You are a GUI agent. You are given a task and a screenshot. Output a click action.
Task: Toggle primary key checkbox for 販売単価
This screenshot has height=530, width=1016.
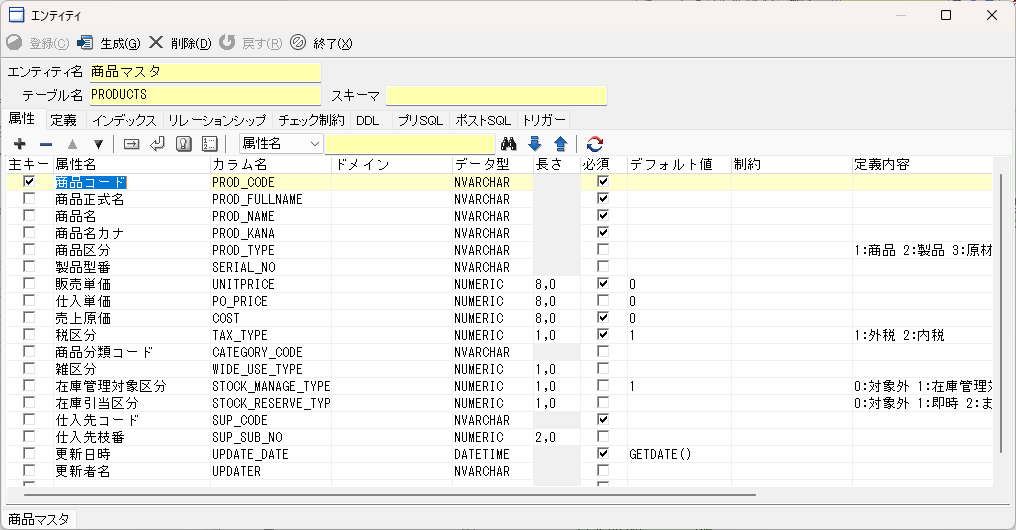point(29,283)
